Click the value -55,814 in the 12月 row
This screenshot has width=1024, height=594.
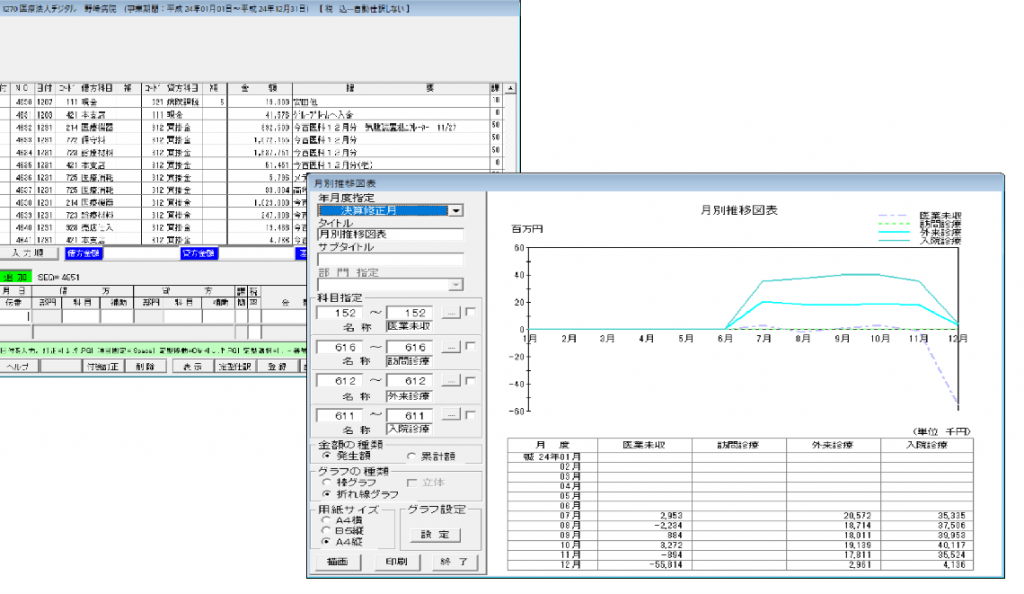666,565
